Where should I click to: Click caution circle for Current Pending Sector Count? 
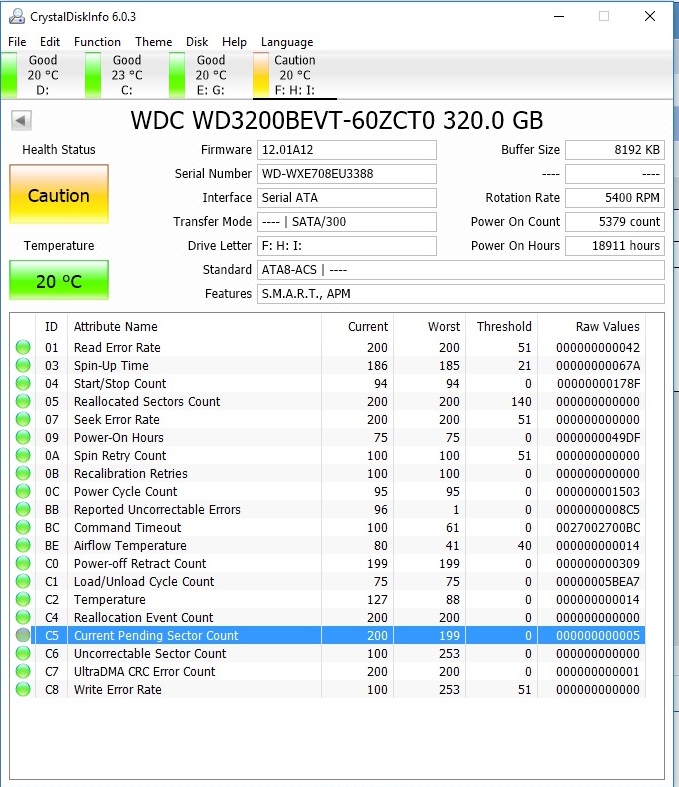coord(23,635)
